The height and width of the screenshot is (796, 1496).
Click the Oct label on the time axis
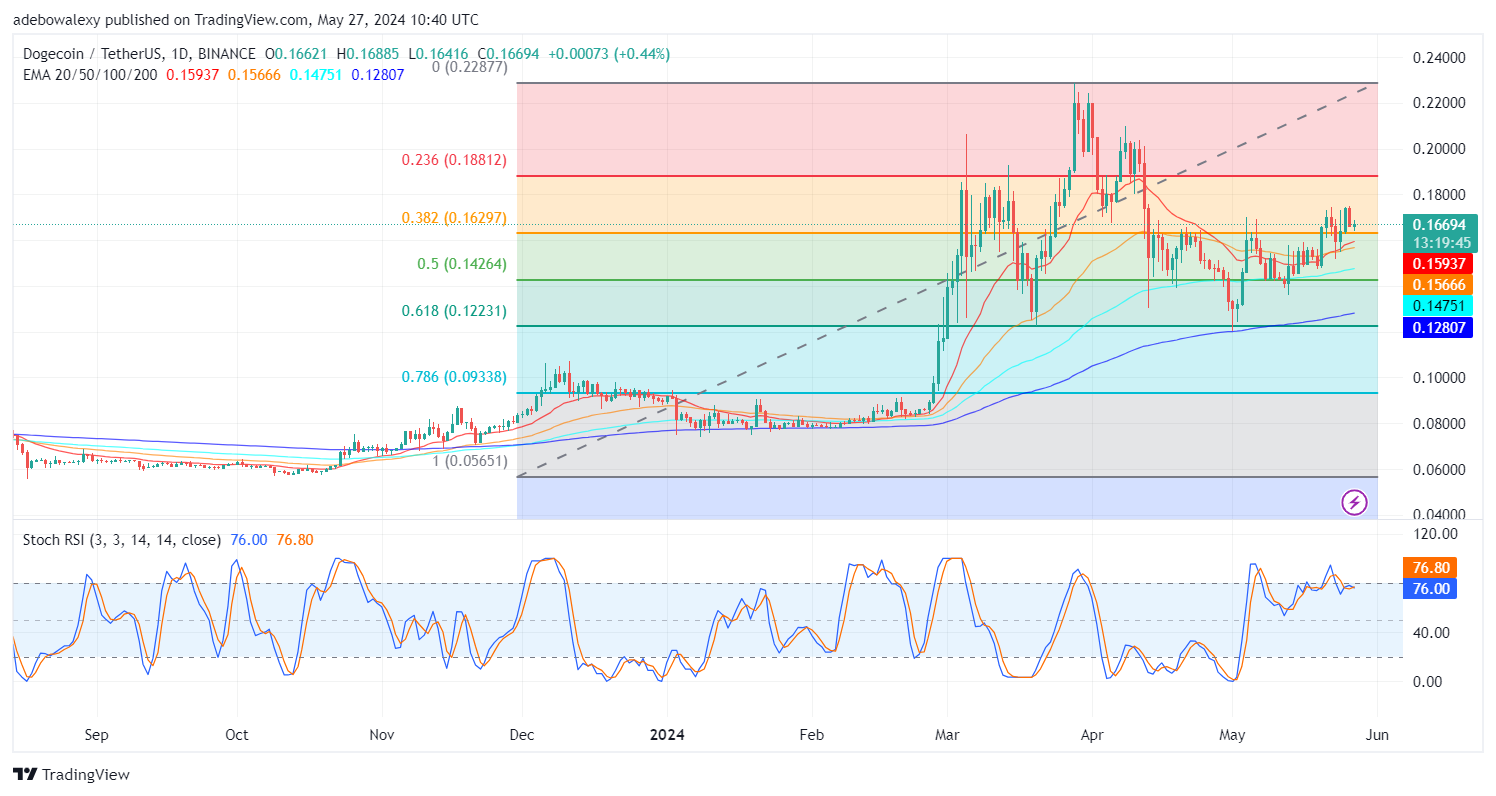click(237, 734)
